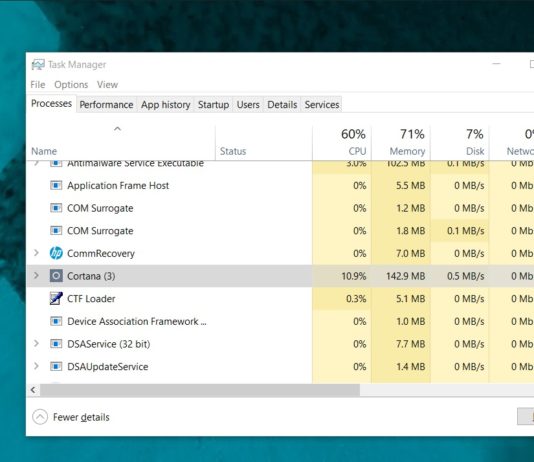This screenshot has height=462, width=534.
Task: Select the CTF Loader row name
Action: [91, 299]
